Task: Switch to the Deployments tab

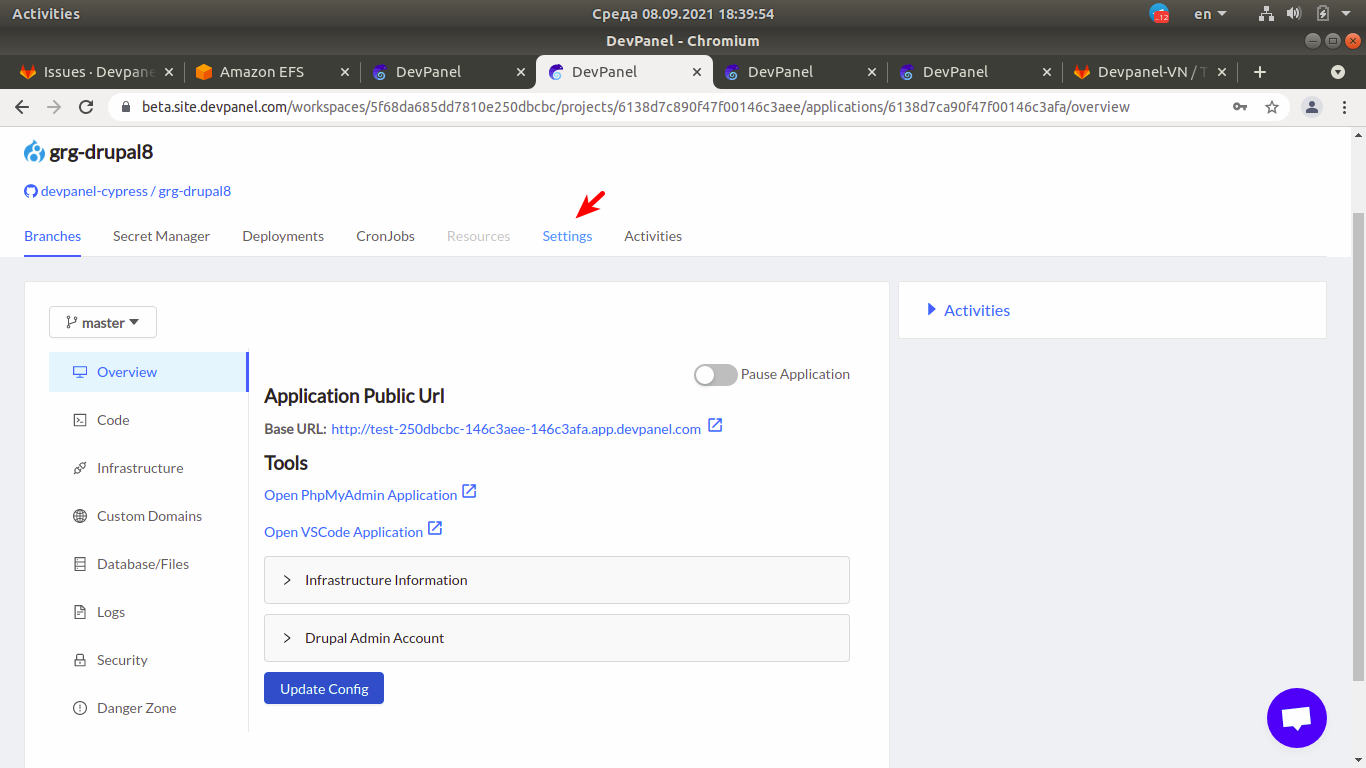Action: point(283,236)
